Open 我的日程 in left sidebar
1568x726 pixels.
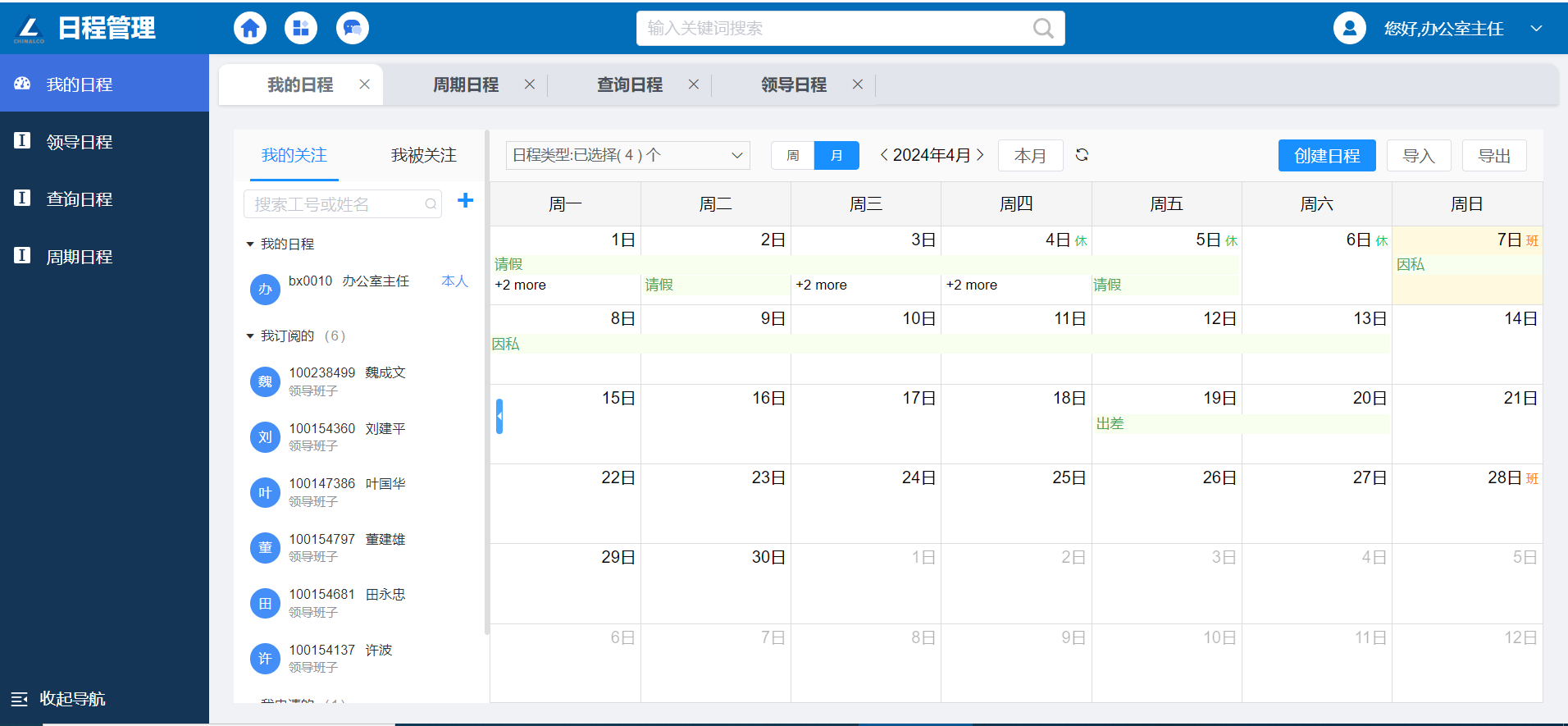click(x=104, y=84)
